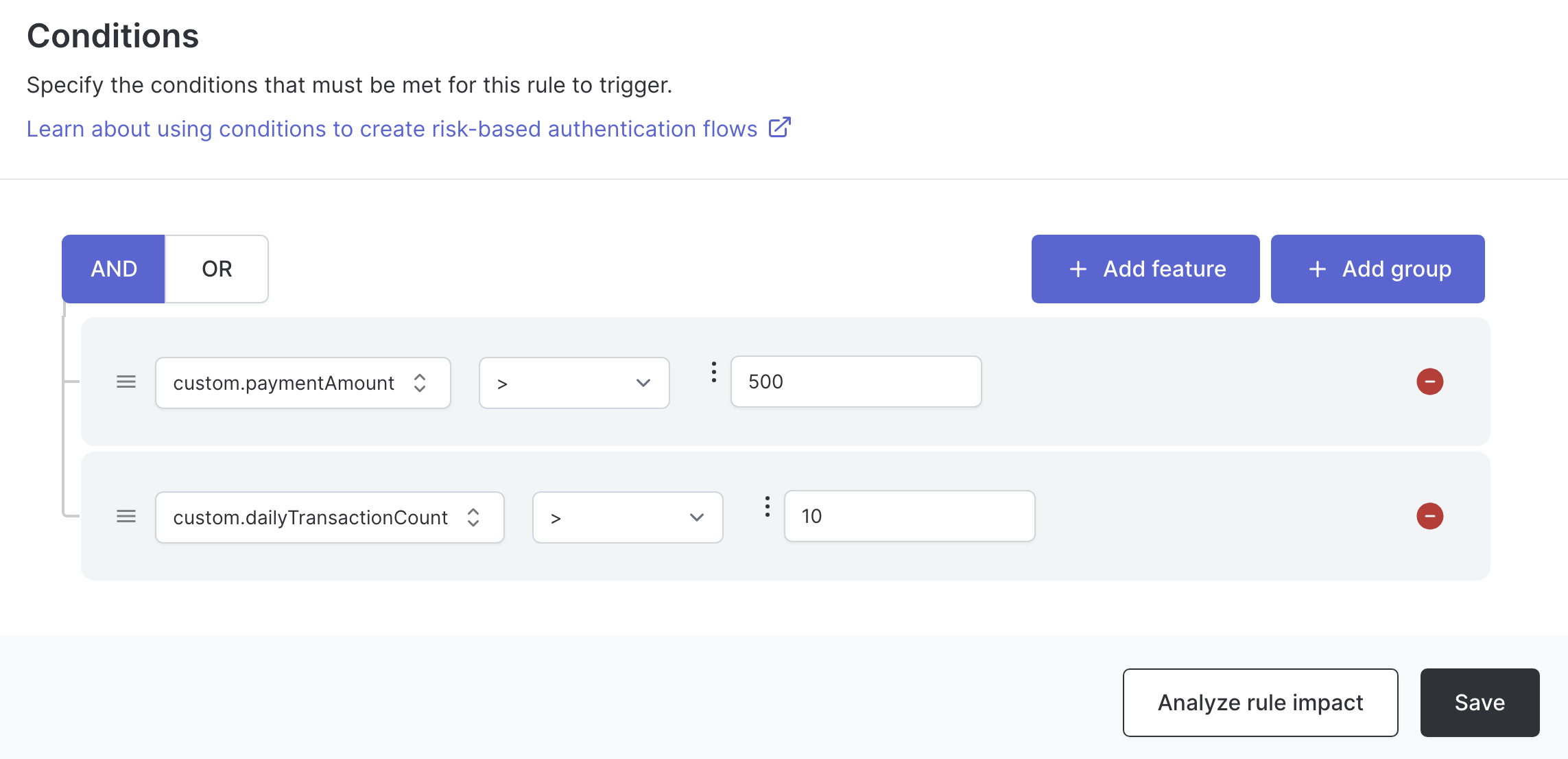Screen dimensions: 1568x759
Task: Open the three-dot options beside value 500
Action: coord(714,372)
